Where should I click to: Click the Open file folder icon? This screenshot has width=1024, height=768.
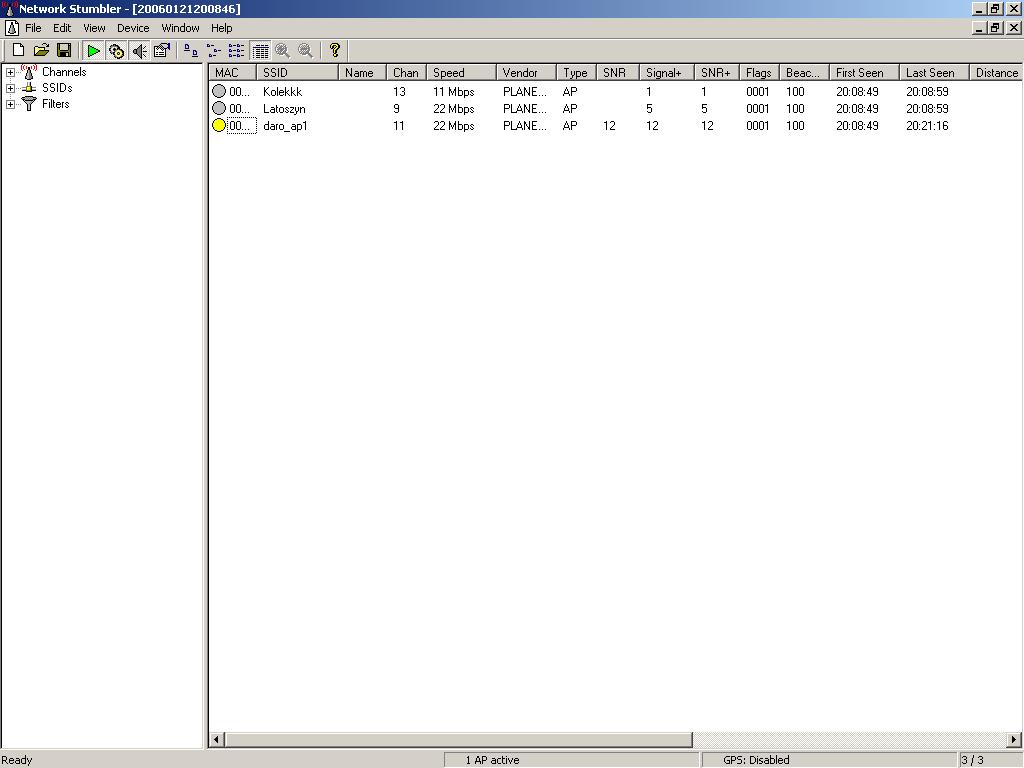coord(41,50)
